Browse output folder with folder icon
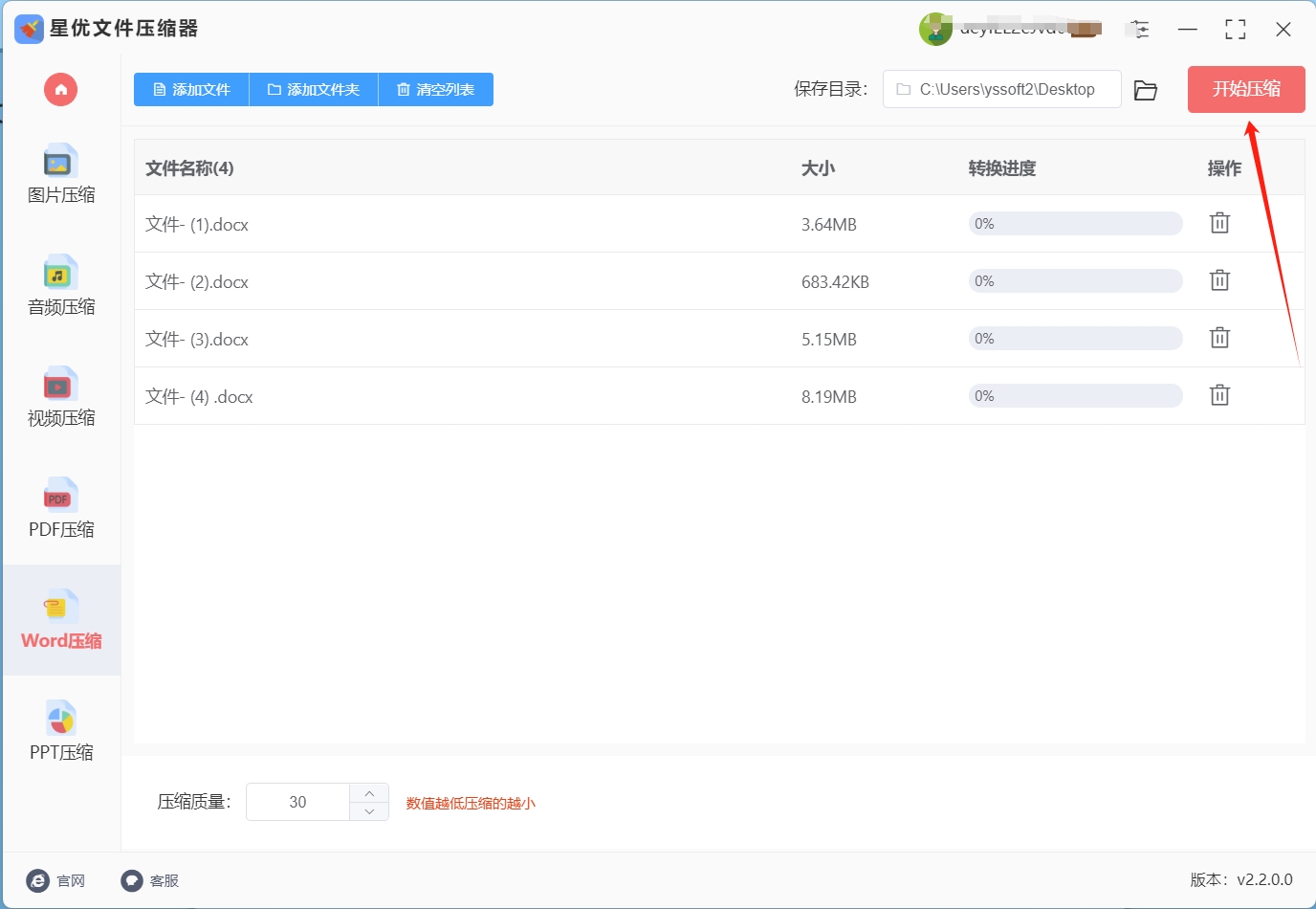Screen dimensions: 1316x909 coord(1146,90)
